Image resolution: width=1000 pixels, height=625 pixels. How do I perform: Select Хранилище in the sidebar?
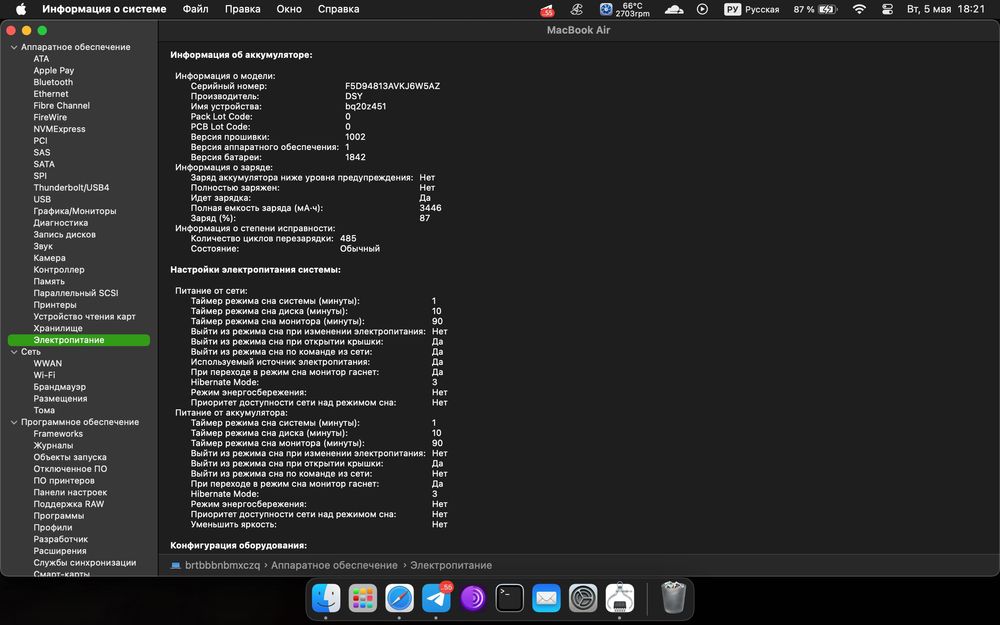58,328
